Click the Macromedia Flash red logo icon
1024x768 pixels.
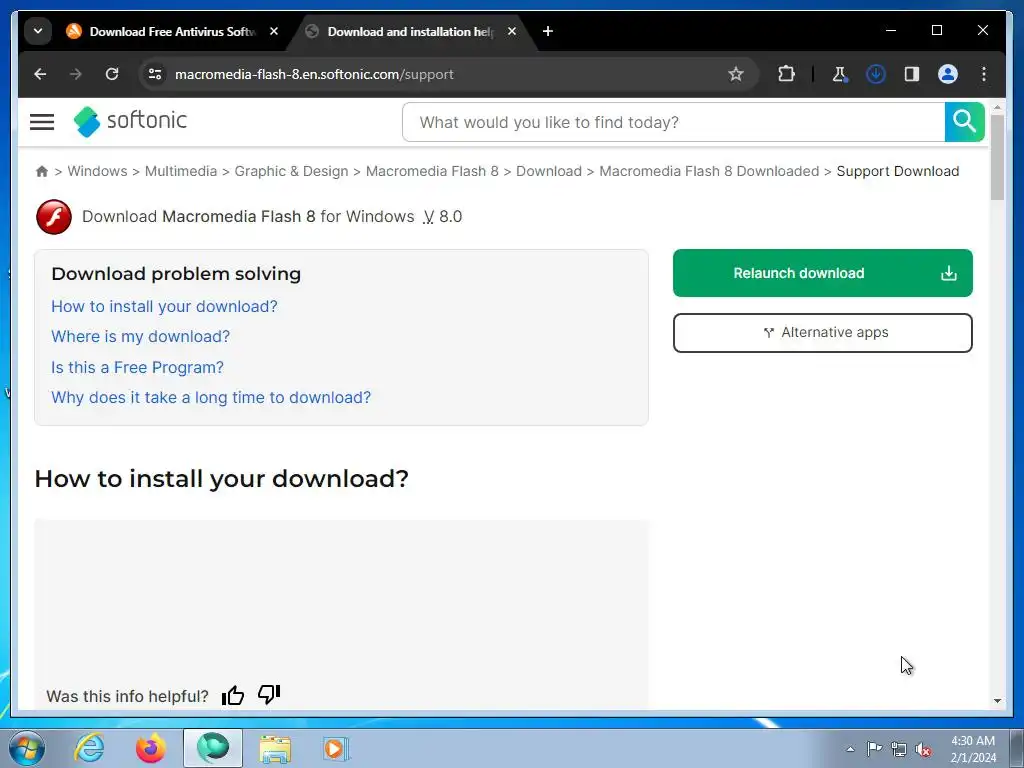tap(54, 217)
